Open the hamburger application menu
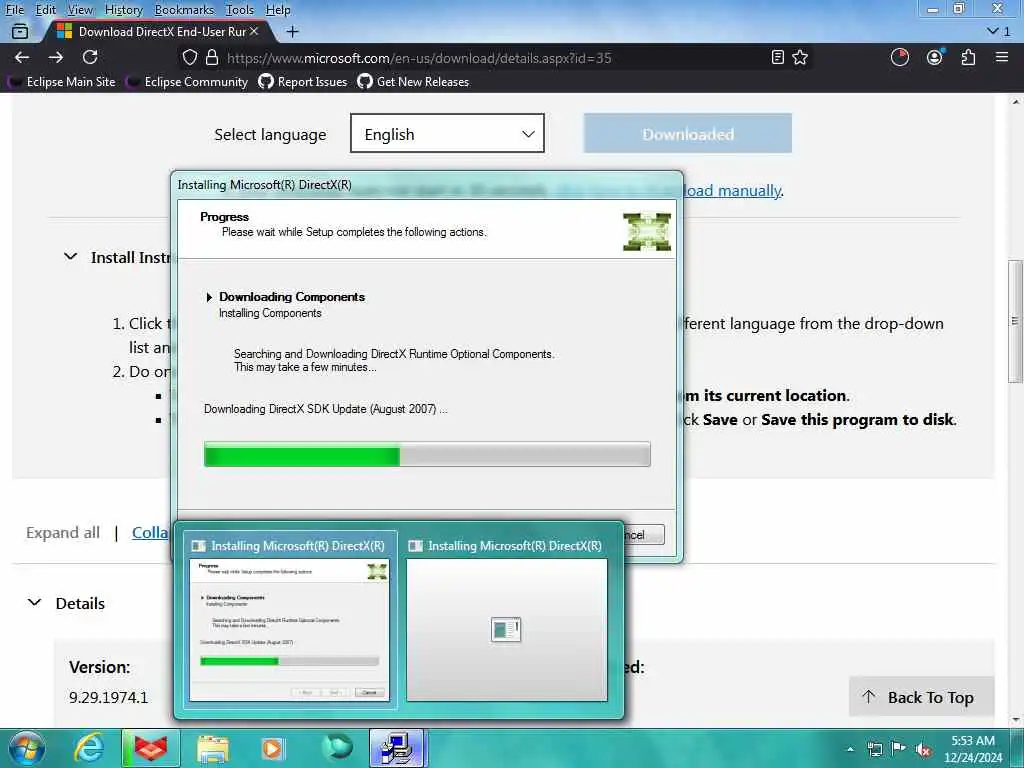The image size is (1024, 768). pyautogui.click(x=1002, y=57)
